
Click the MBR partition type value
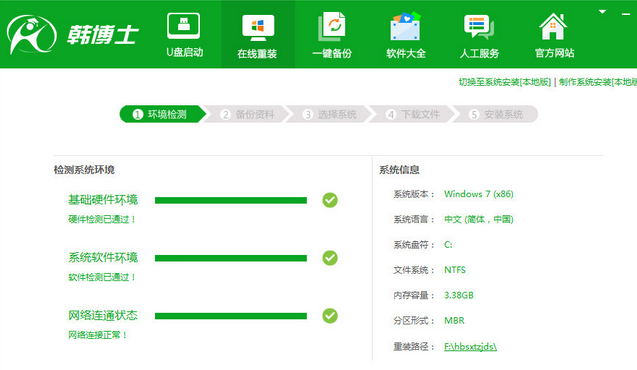tap(454, 320)
